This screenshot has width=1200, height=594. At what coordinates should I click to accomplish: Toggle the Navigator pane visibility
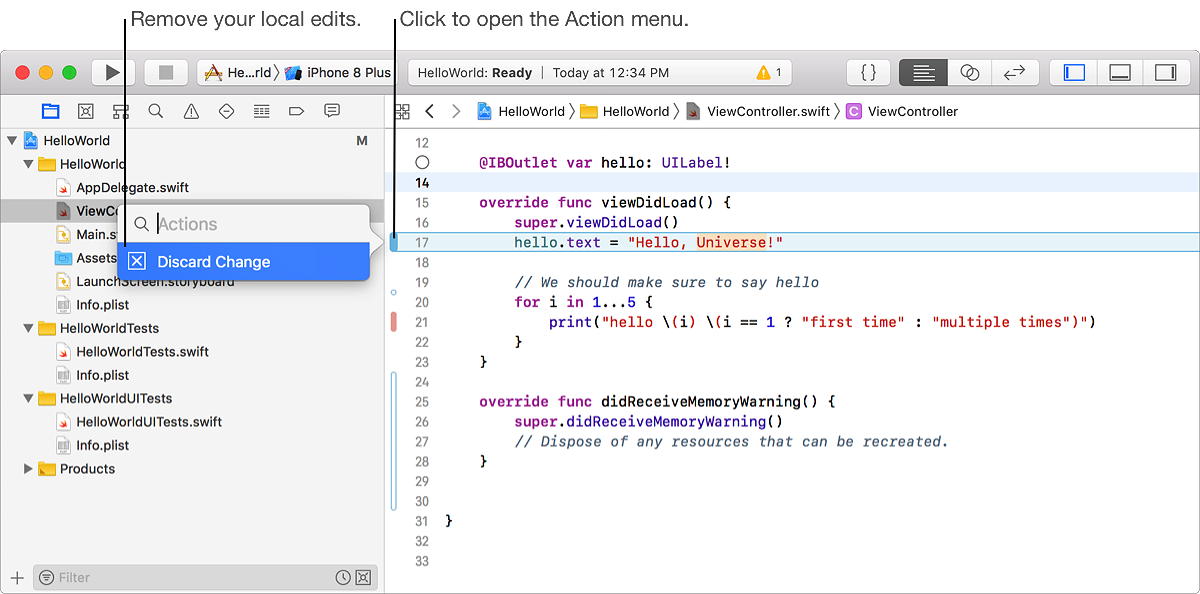click(1074, 73)
